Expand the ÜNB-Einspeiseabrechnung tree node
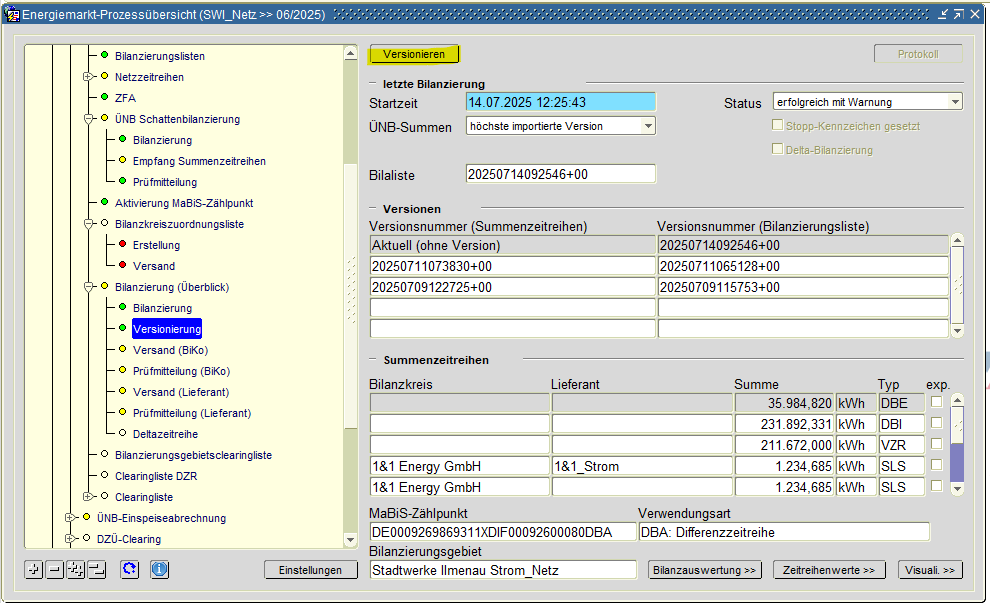990x603 pixels. pos(70,518)
